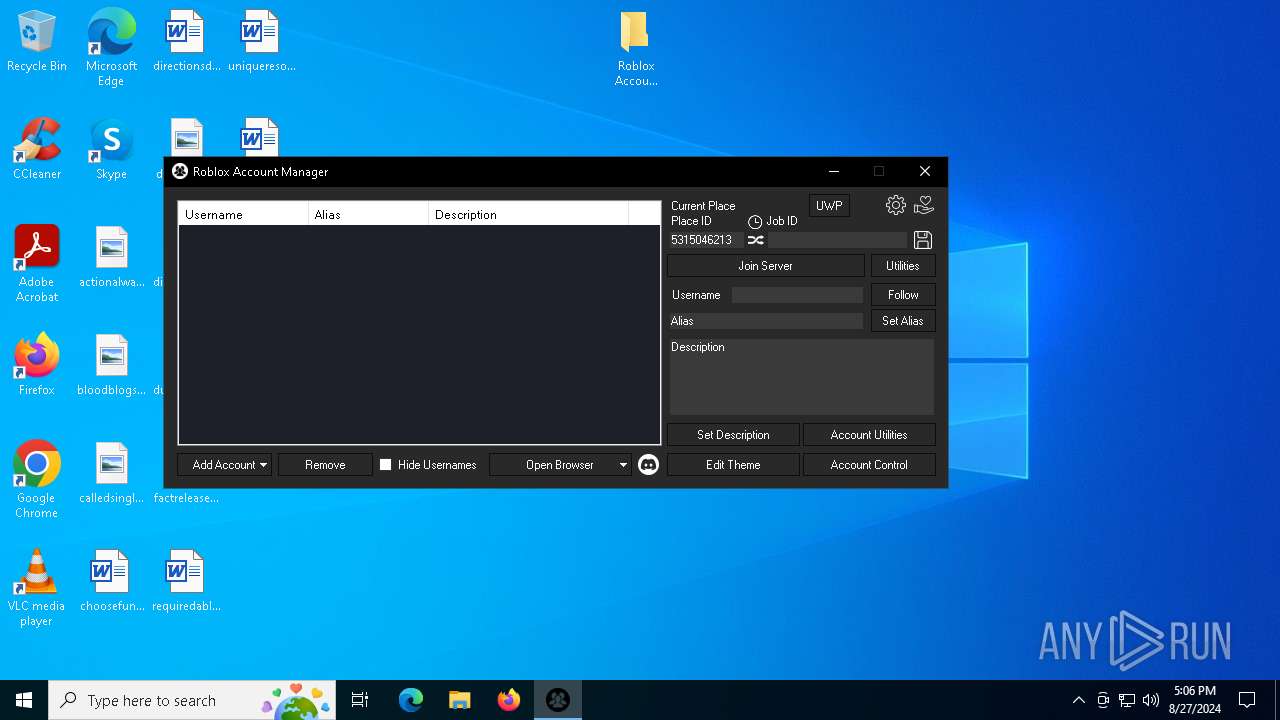This screenshot has height=720, width=1280.
Task: Sort by the Description column header
Action: pyautogui.click(x=529, y=214)
